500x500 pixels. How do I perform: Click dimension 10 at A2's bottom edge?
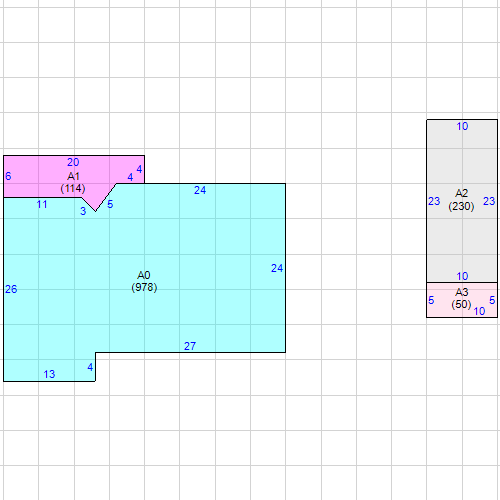(462, 276)
